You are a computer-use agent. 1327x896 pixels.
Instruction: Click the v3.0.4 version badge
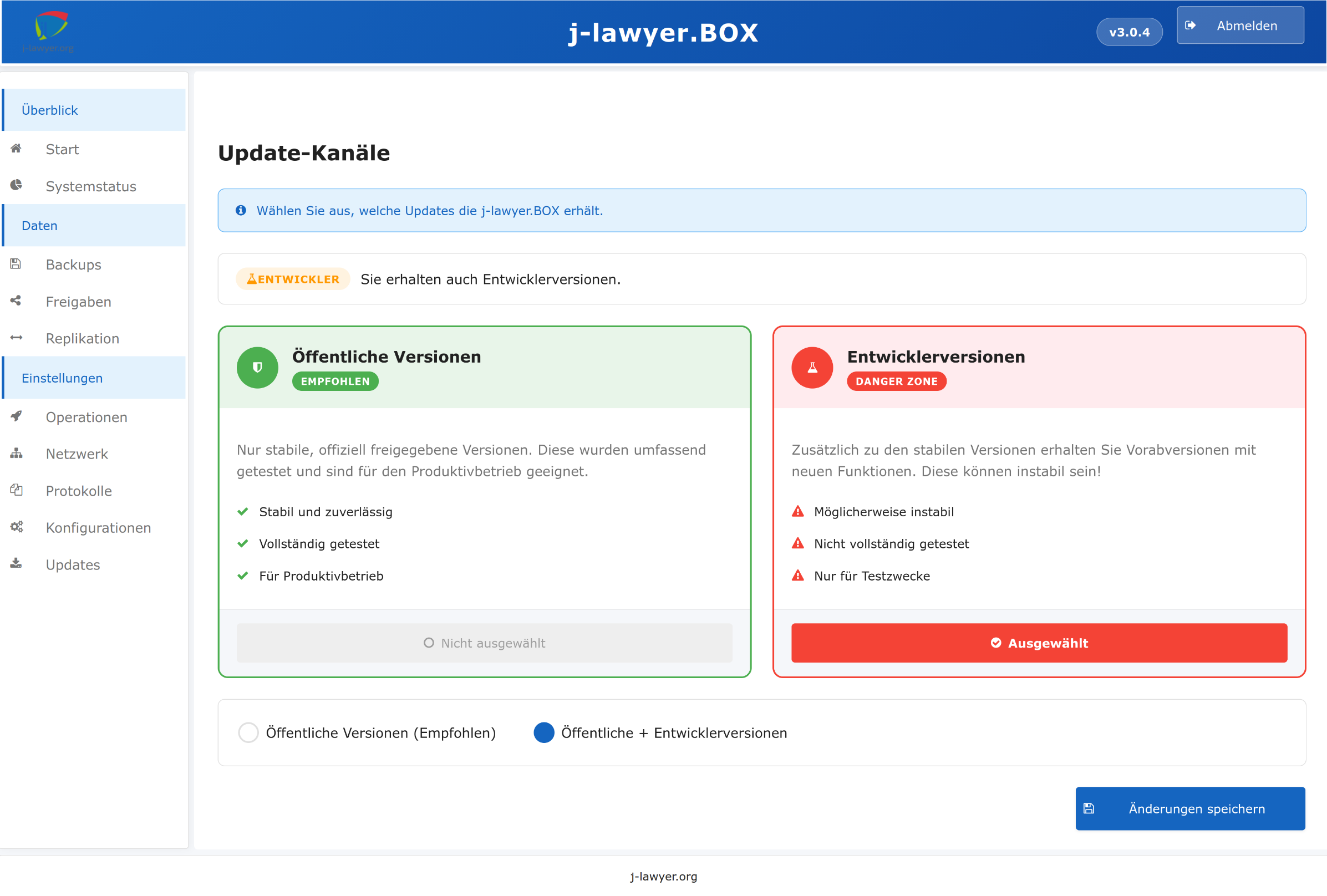pos(1129,33)
